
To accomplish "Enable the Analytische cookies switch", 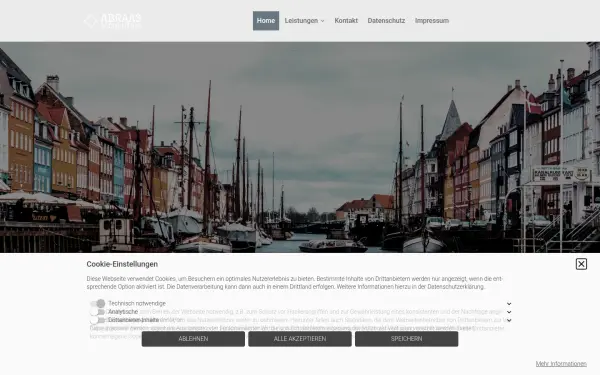I will [x=98, y=312].
